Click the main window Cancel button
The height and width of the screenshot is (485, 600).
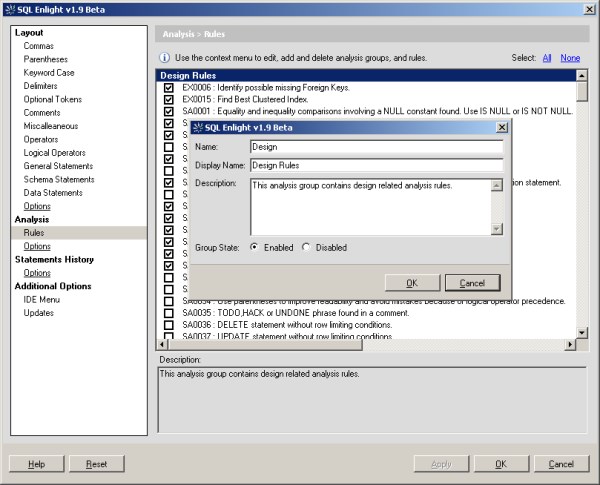[x=561, y=464]
